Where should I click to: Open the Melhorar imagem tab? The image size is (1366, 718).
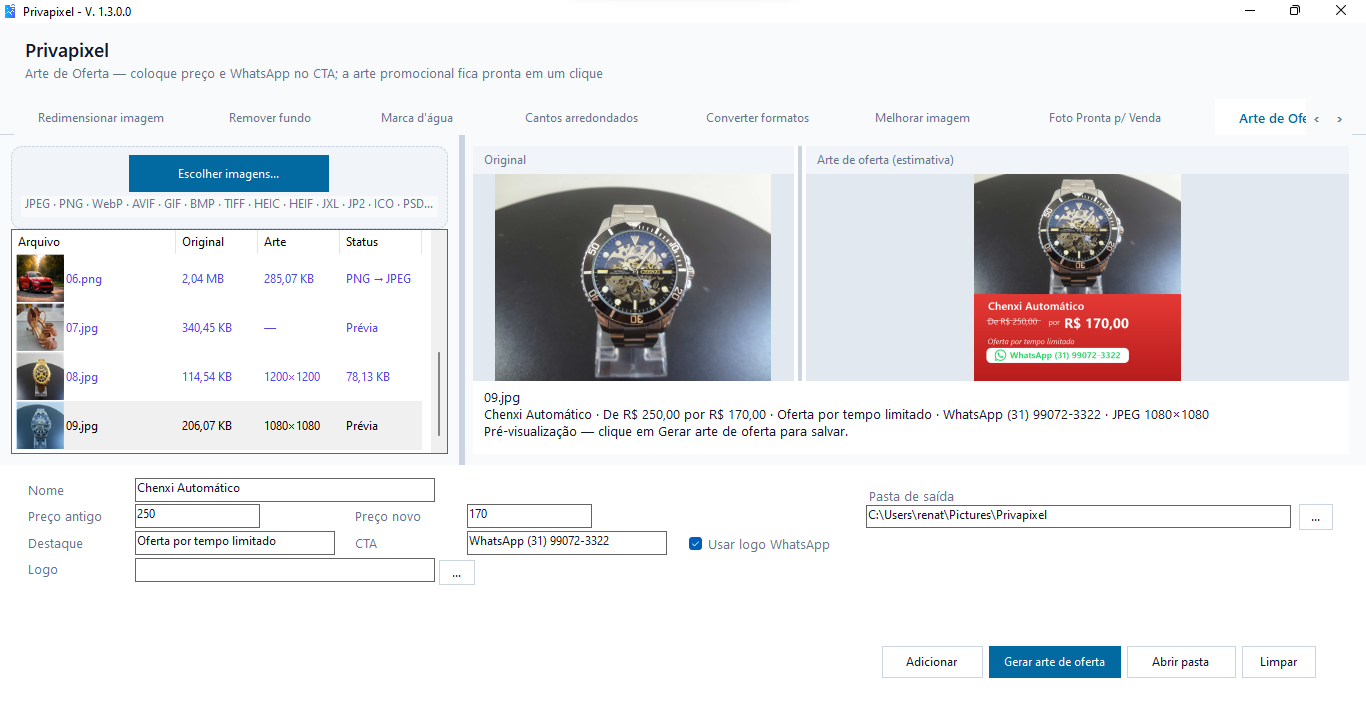(x=922, y=118)
